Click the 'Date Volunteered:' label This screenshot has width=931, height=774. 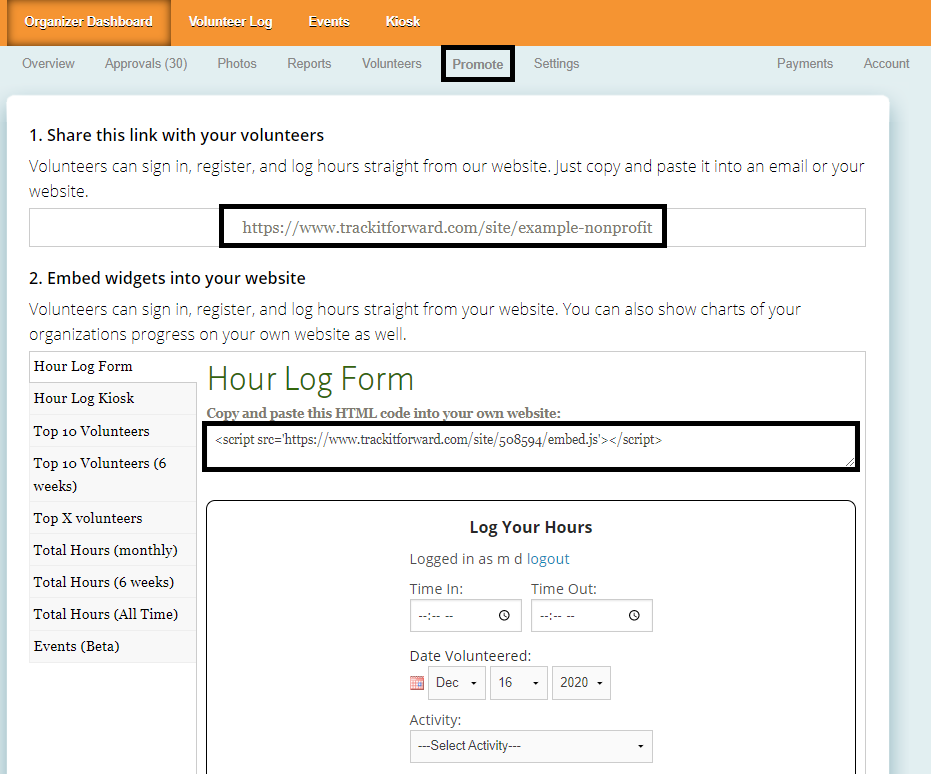coord(470,656)
